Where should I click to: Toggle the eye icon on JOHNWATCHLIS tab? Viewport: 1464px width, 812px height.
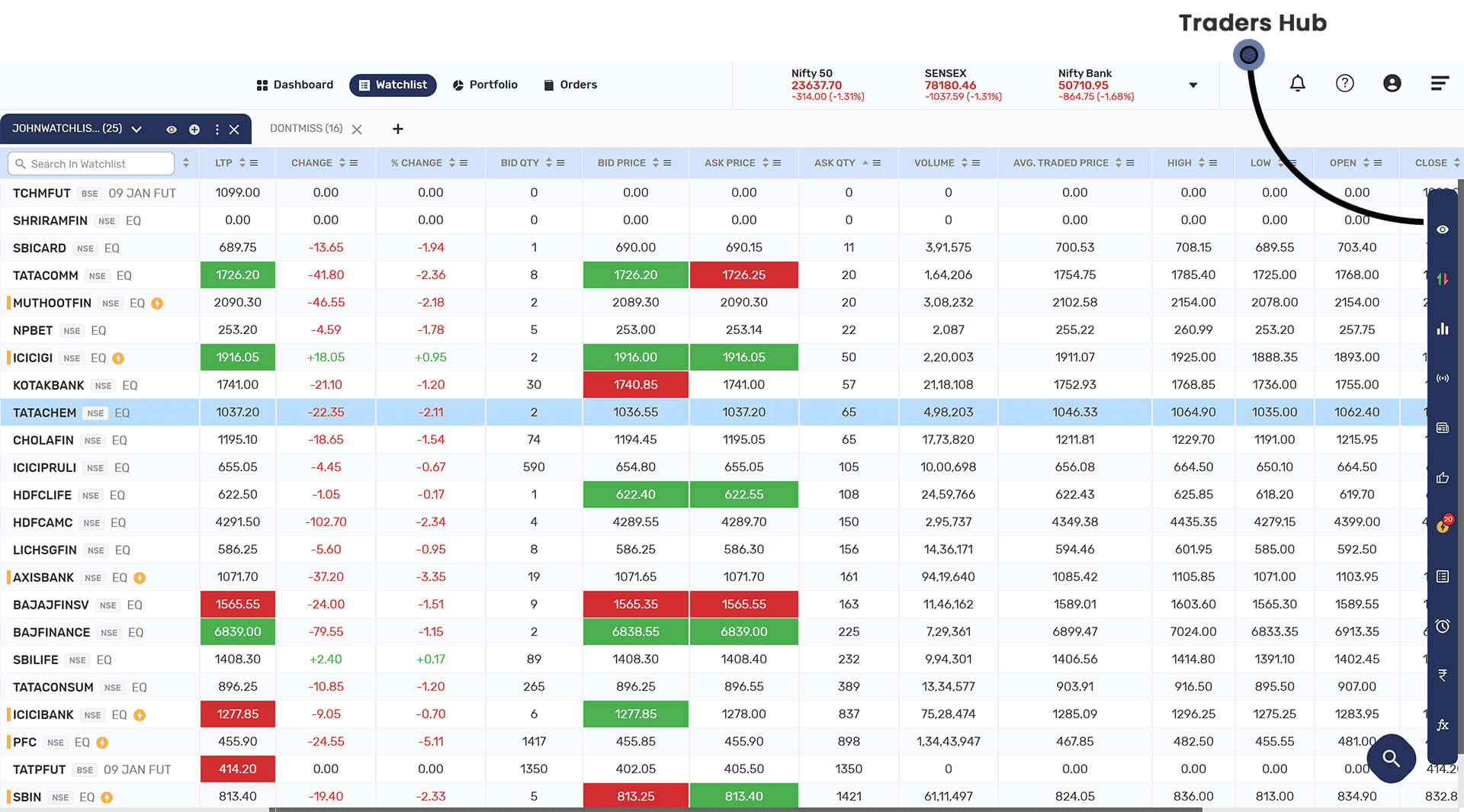coord(172,130)
